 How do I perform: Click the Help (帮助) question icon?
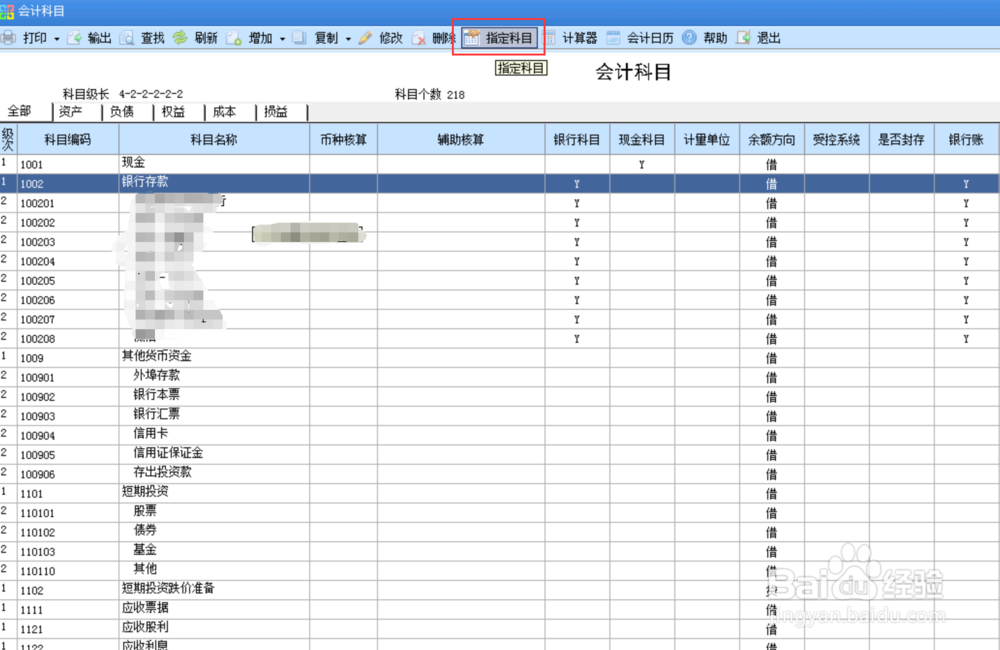(689, 38)
